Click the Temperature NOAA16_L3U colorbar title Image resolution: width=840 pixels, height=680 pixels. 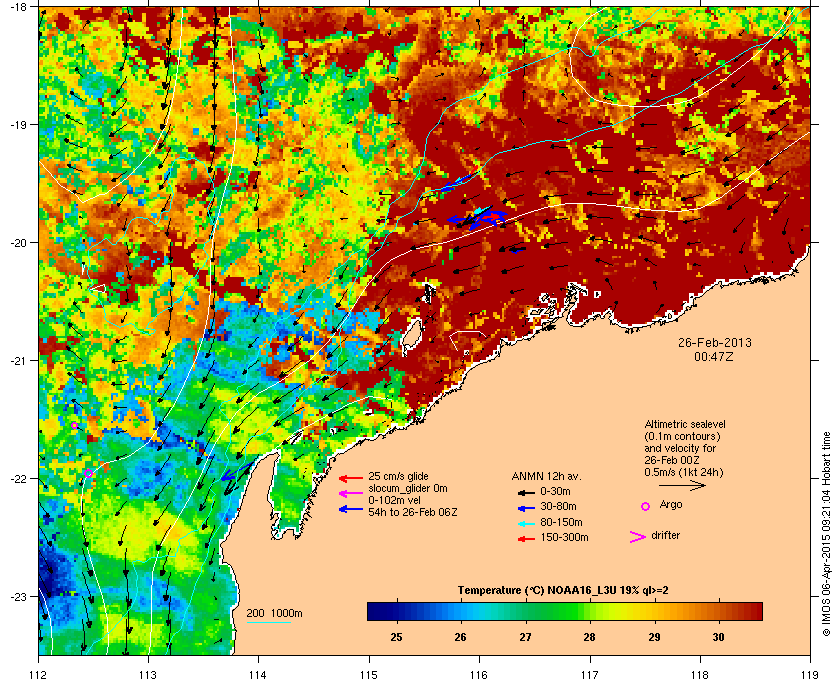click(x=562, y=591)
